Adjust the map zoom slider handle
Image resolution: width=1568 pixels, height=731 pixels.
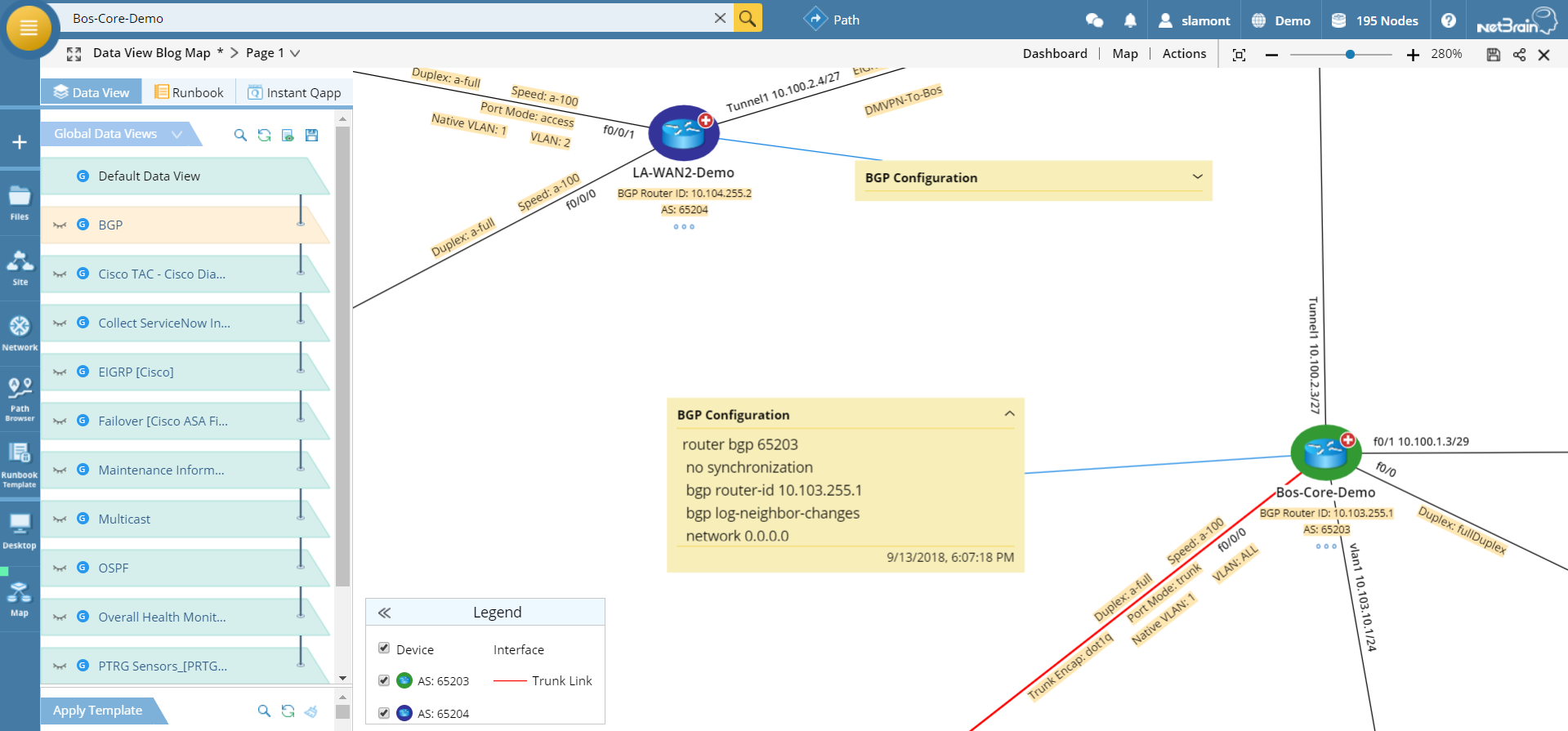tap(1350, 55)
